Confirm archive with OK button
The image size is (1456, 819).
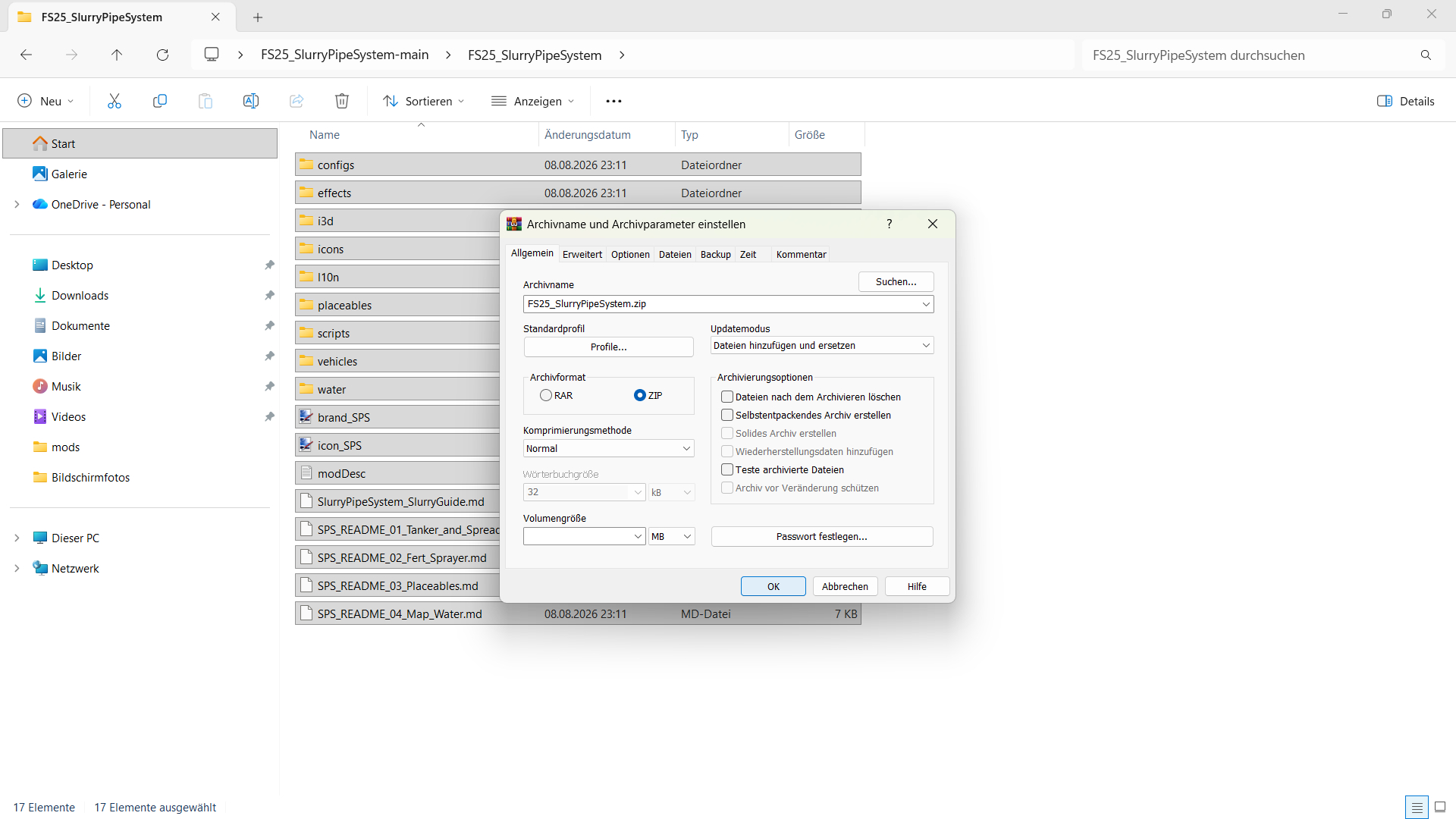click(x=773, y=586)
